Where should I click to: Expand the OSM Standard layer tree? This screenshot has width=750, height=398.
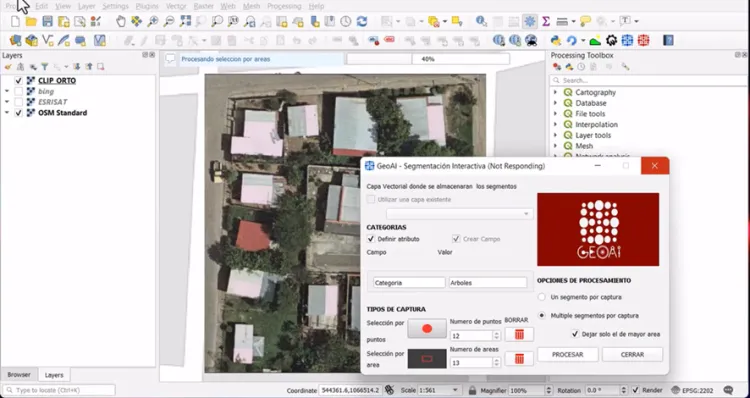[7, 113]
